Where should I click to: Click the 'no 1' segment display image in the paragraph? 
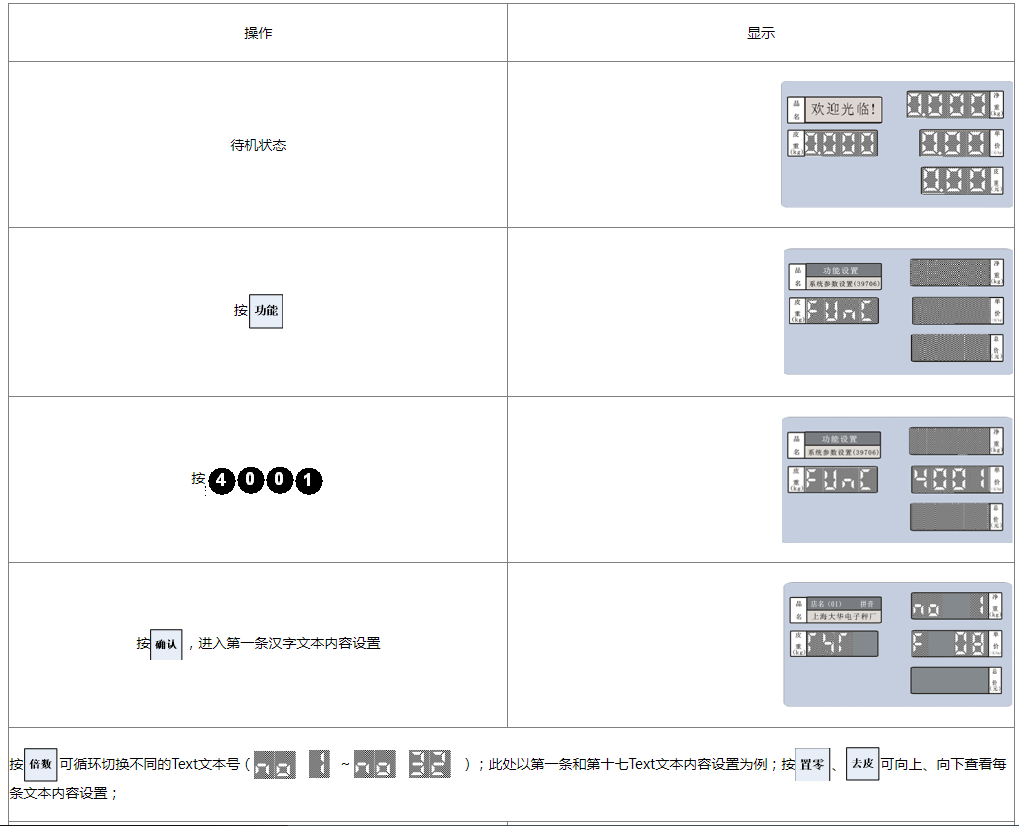(292, 765)
